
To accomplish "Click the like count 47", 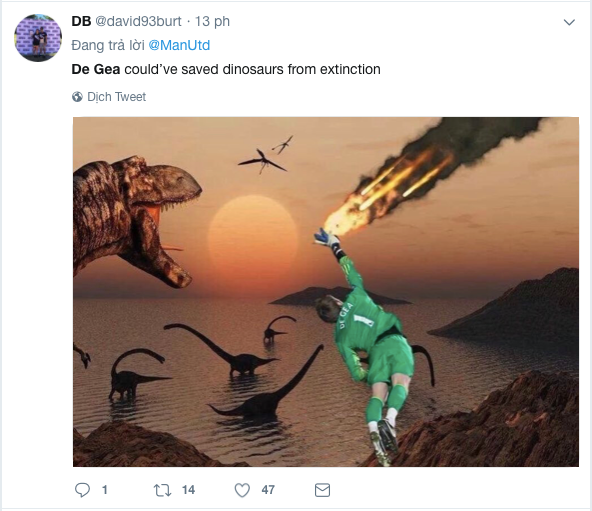I will pyautogui.click(x=268, y=490).
